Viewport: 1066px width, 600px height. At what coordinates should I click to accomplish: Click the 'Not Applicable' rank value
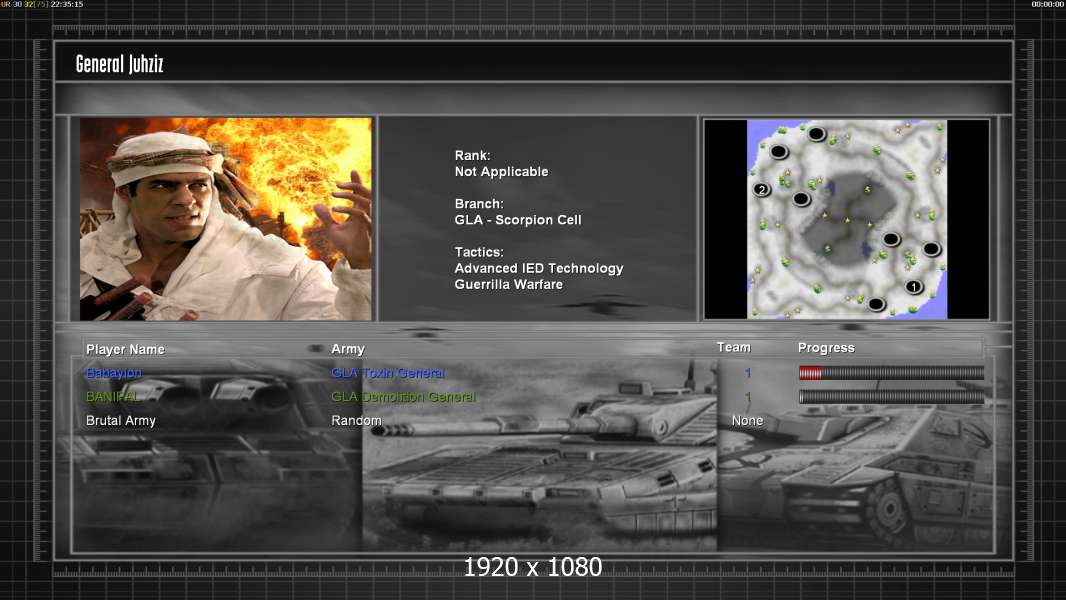point(501,172)
